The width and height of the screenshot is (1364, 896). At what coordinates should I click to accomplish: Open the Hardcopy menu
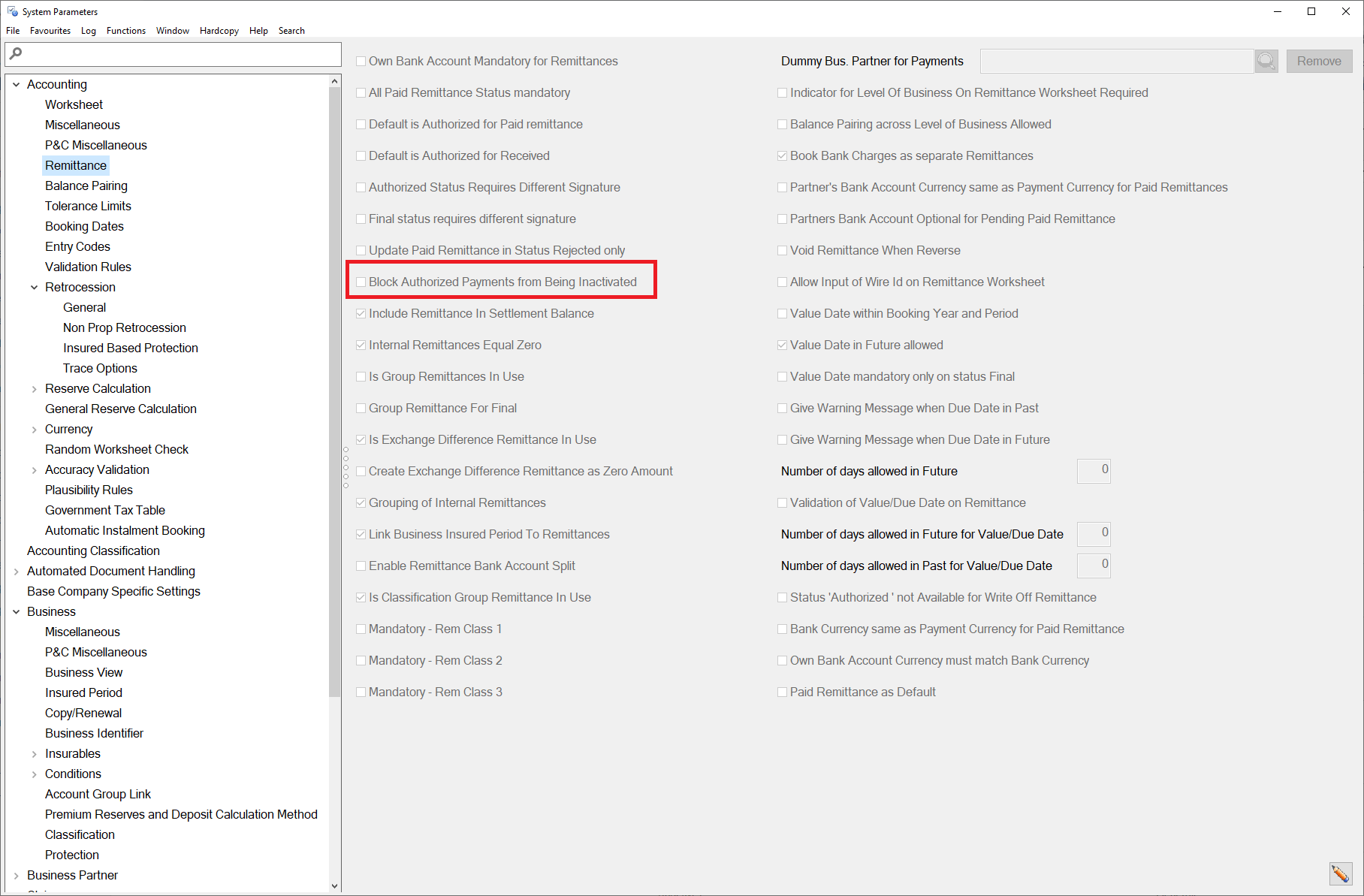219,31
